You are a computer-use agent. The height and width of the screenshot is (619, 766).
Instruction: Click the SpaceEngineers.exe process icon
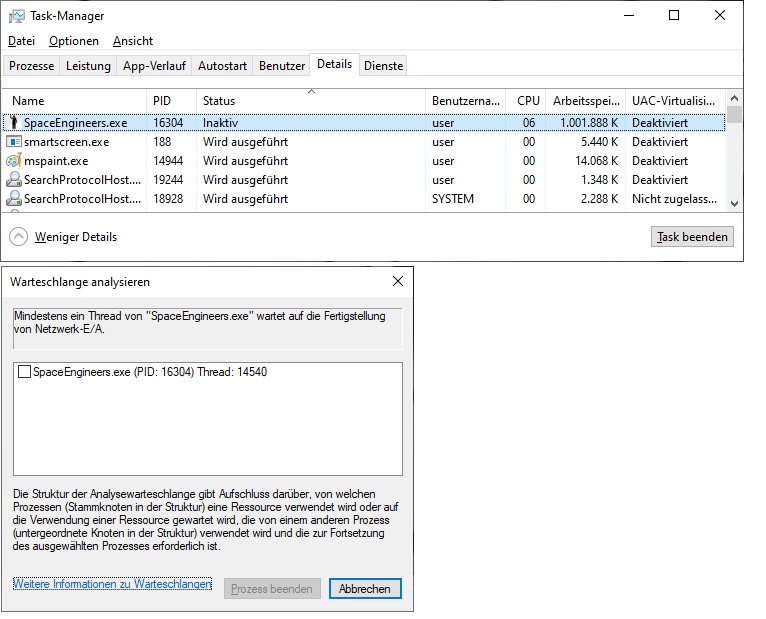pyautogui.click(x=14, y=122)
